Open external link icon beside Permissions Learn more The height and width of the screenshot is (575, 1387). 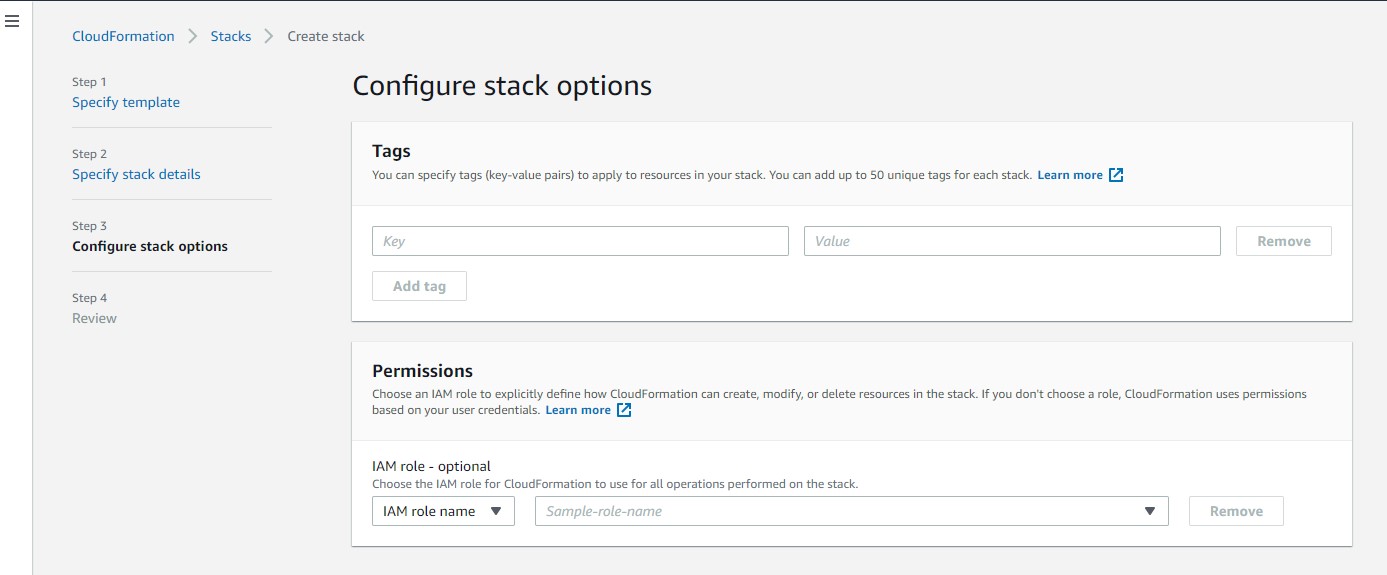624,410
